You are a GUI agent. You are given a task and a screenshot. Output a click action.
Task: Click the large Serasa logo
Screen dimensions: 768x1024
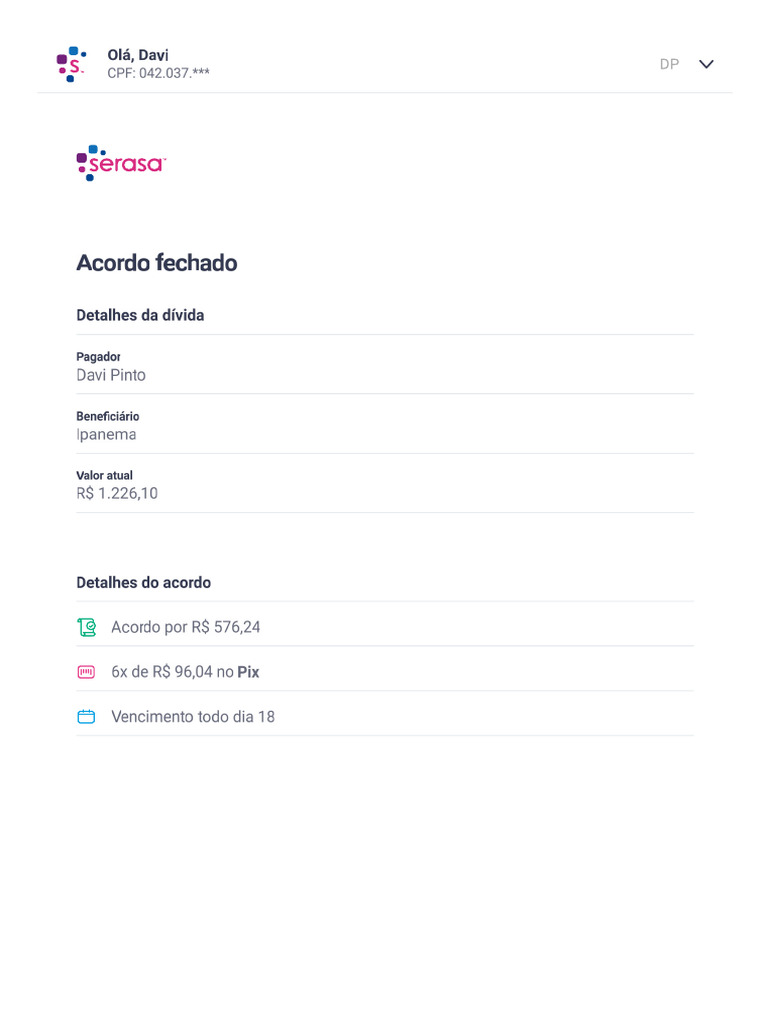(x=121, y=163)
